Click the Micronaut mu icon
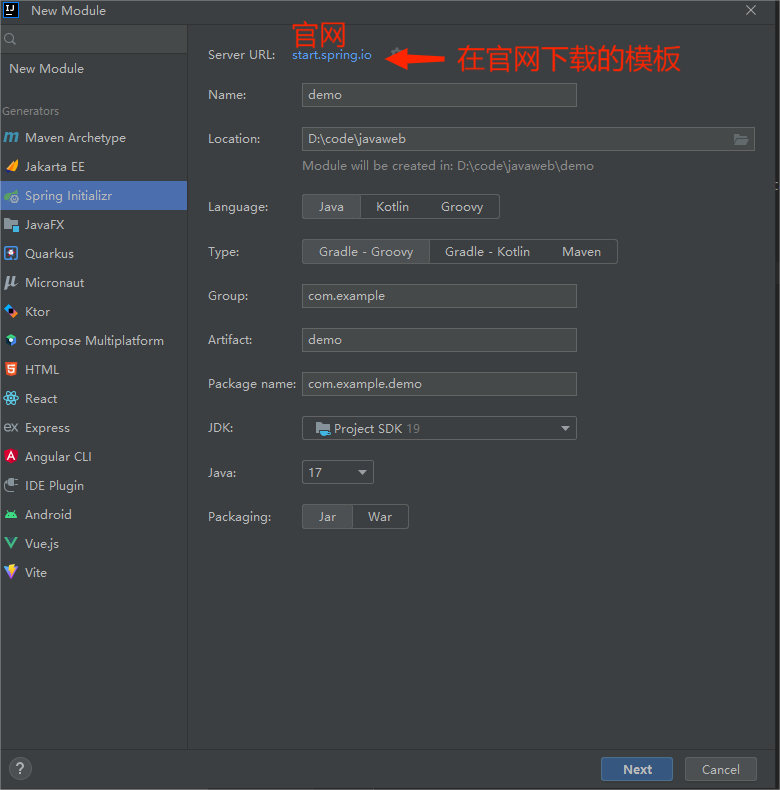The width and height of the screenshot is (780, 790). click(x=11, y=282)
